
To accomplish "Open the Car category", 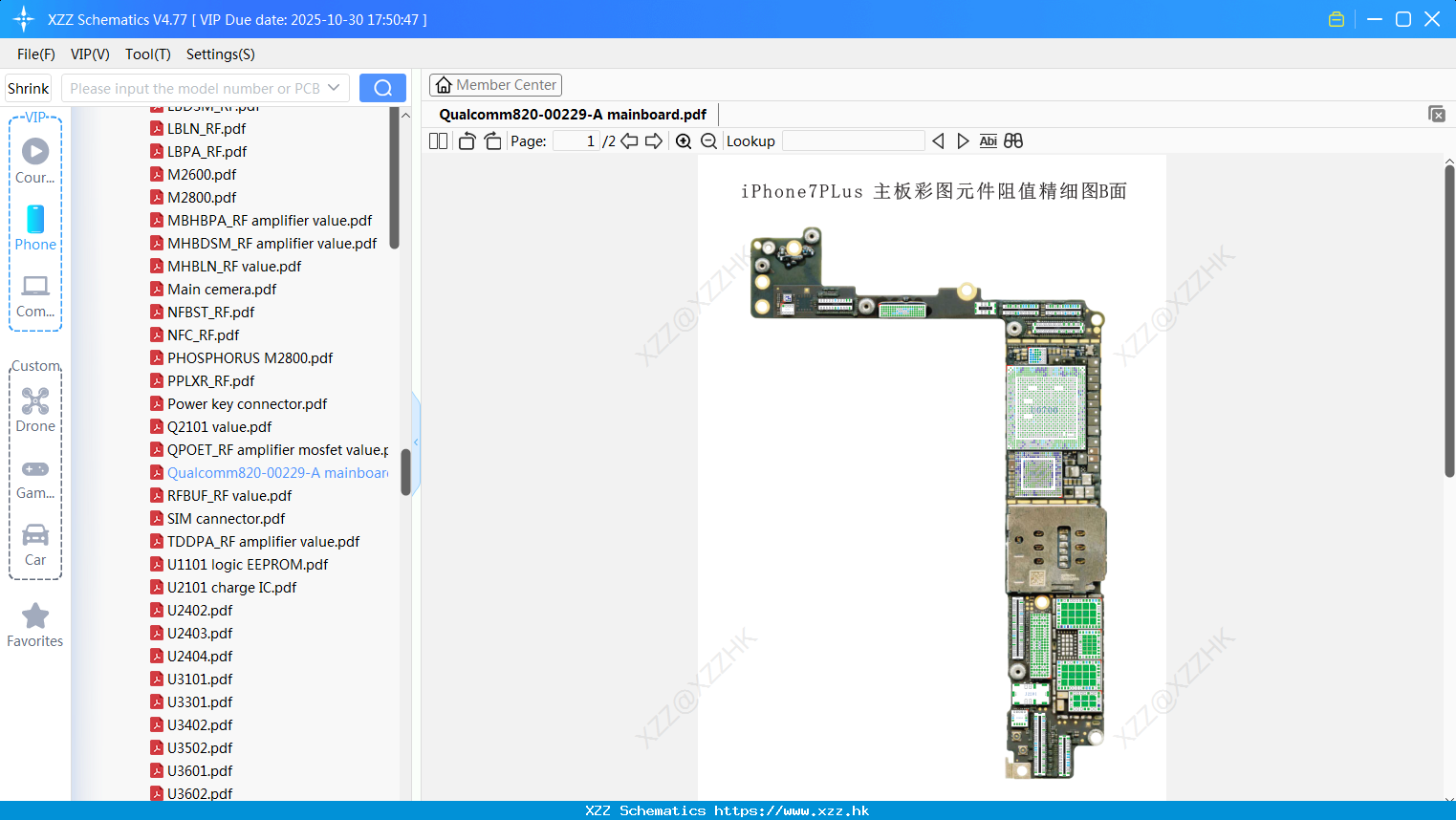I will tap(35, 545).
